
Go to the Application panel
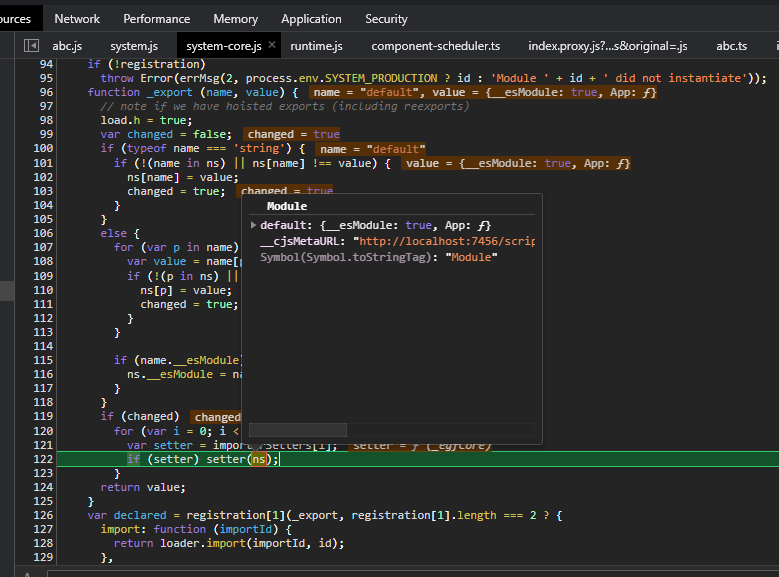point(311,18)
